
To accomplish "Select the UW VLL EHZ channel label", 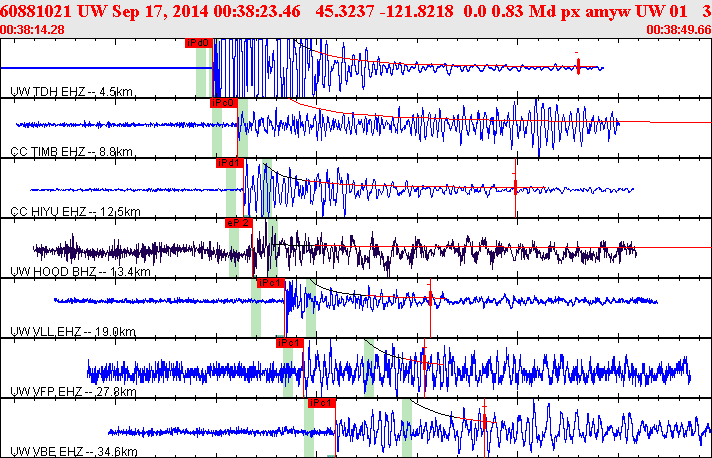I will click(73, 331).
